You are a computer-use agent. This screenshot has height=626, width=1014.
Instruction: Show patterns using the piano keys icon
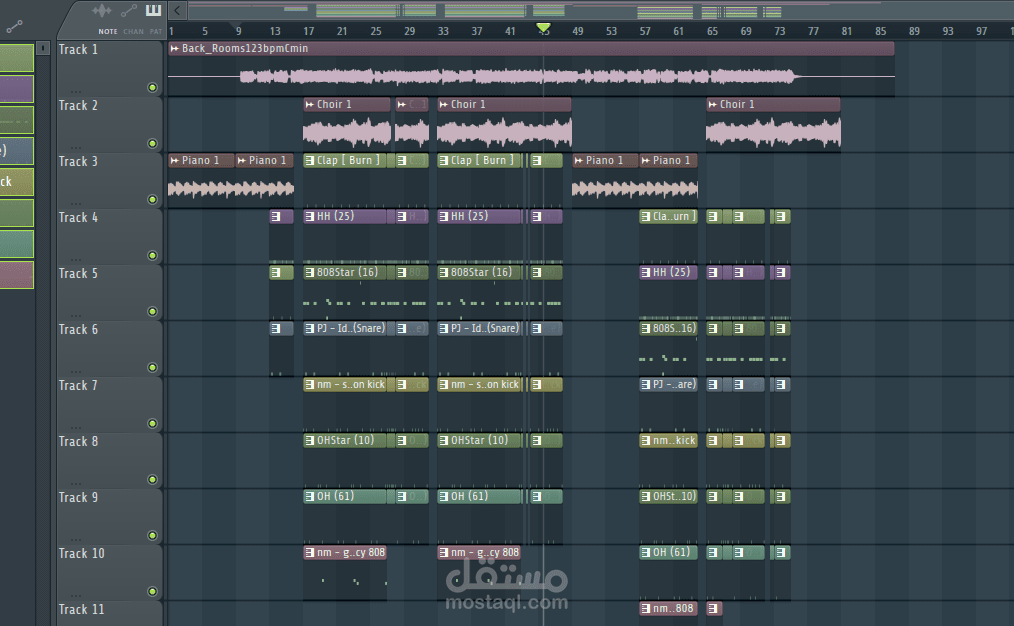click(x=153, y=10)
